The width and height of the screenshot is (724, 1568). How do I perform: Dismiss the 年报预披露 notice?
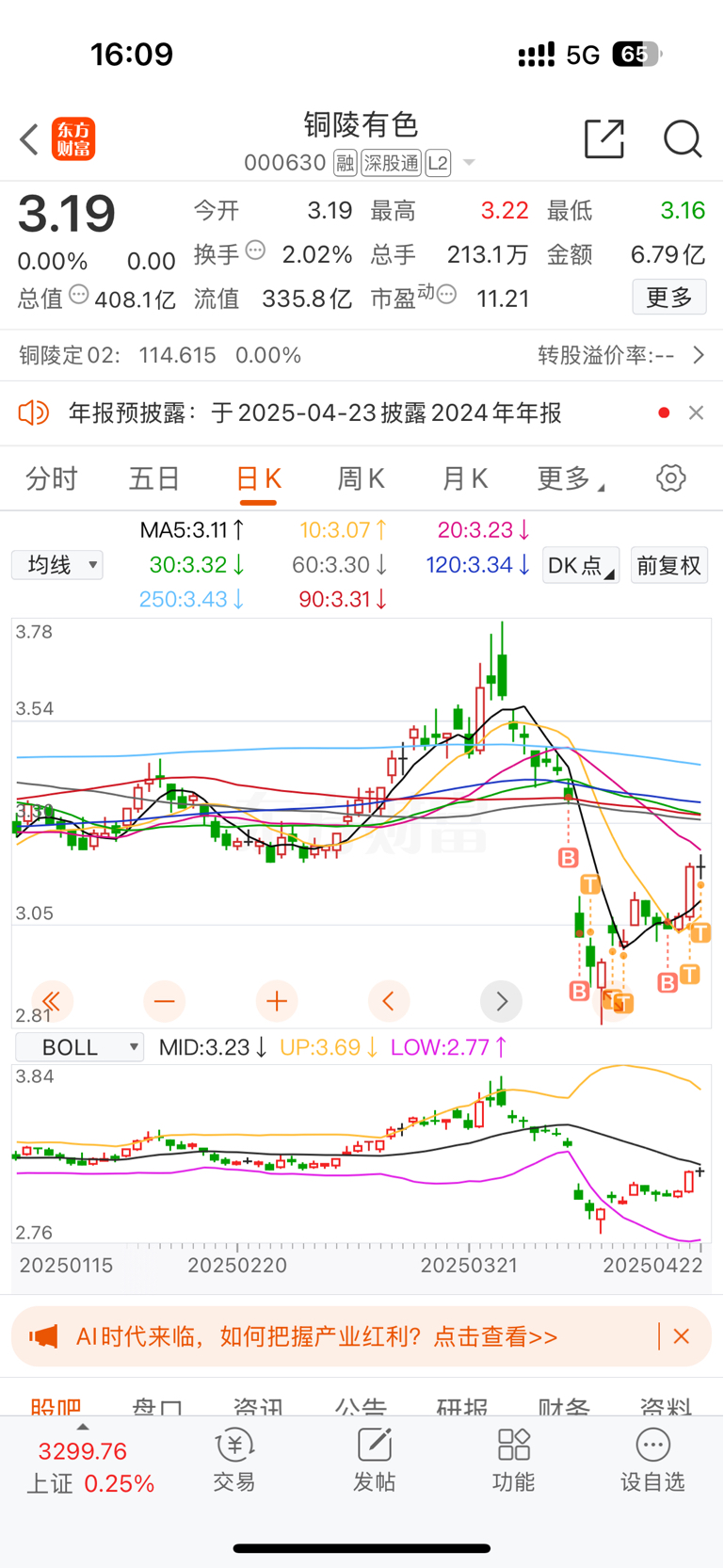(x=696, y=412)
